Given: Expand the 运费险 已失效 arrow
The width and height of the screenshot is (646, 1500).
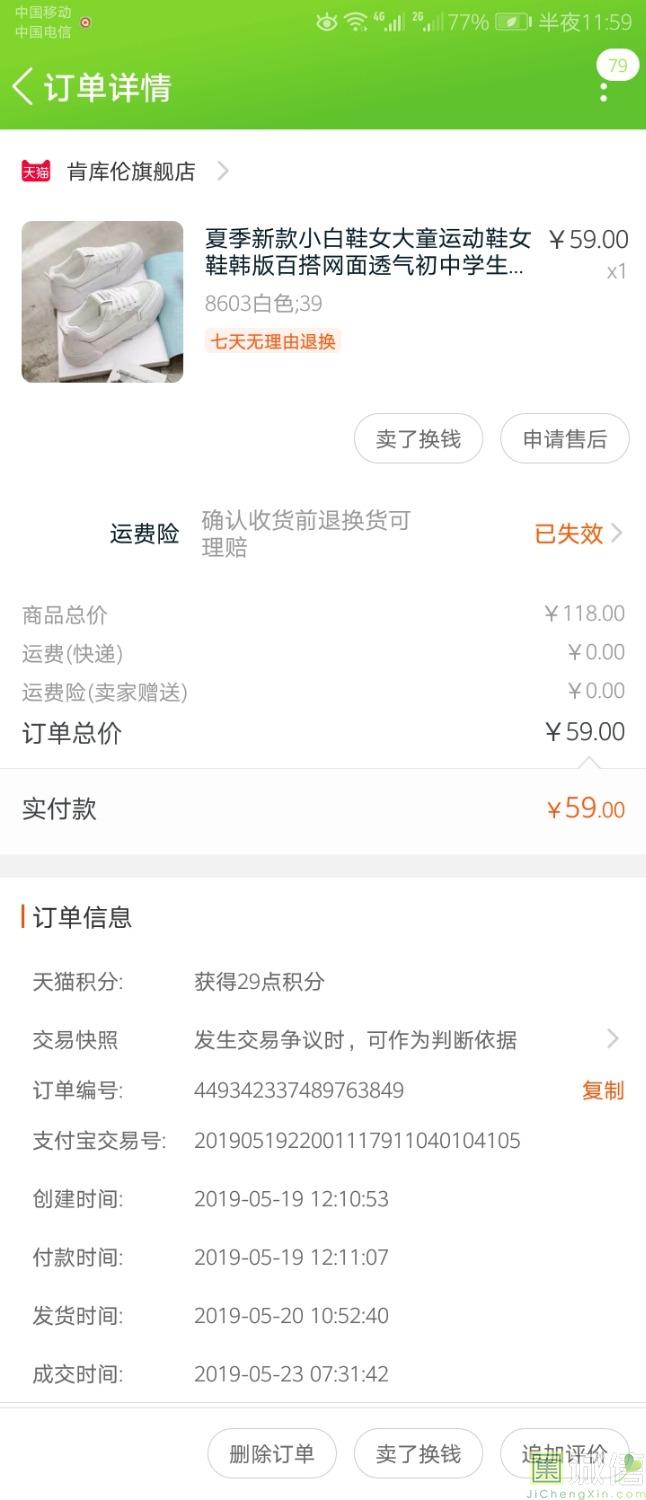Looking at the screenshot, I should point(616,534).
